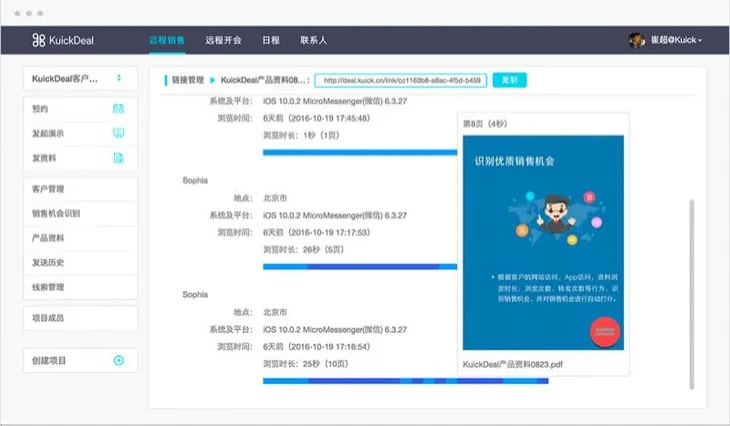Click the share link URL field
Screen dimensions: 730x426
tap(401, 80)
